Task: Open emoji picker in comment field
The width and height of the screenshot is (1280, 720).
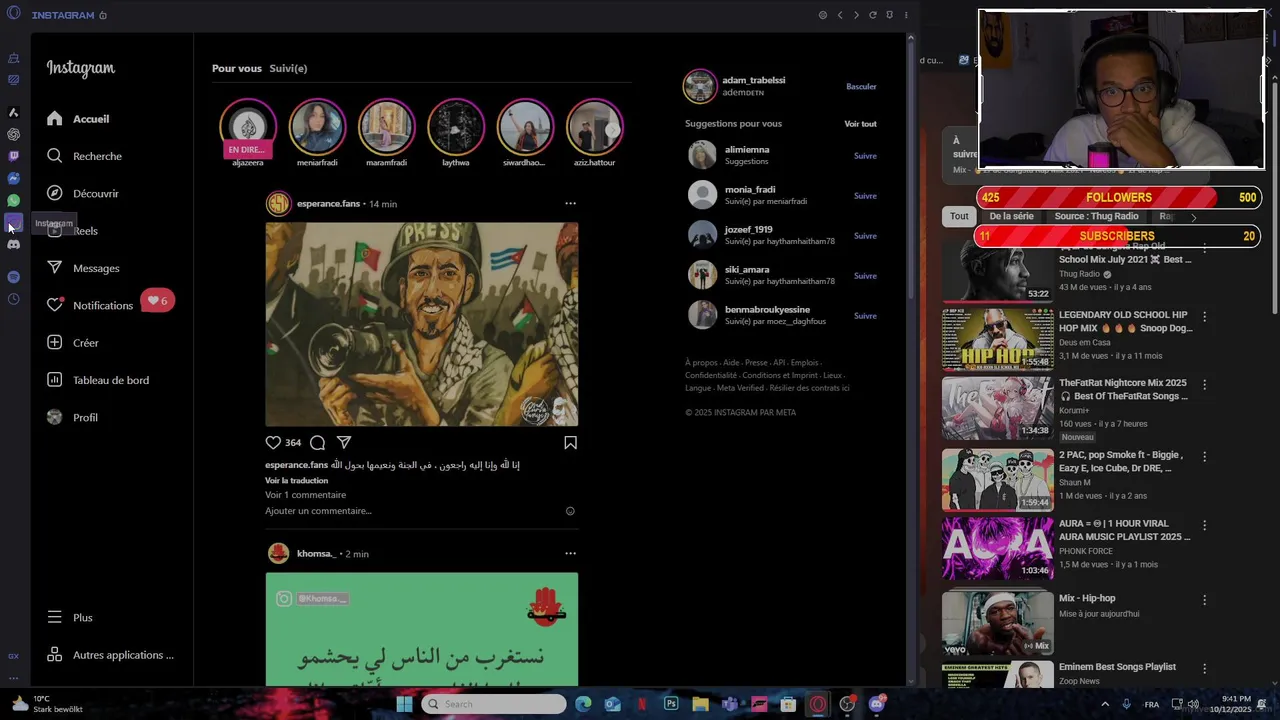Action: pyautogui.click(x=570, y=511)
